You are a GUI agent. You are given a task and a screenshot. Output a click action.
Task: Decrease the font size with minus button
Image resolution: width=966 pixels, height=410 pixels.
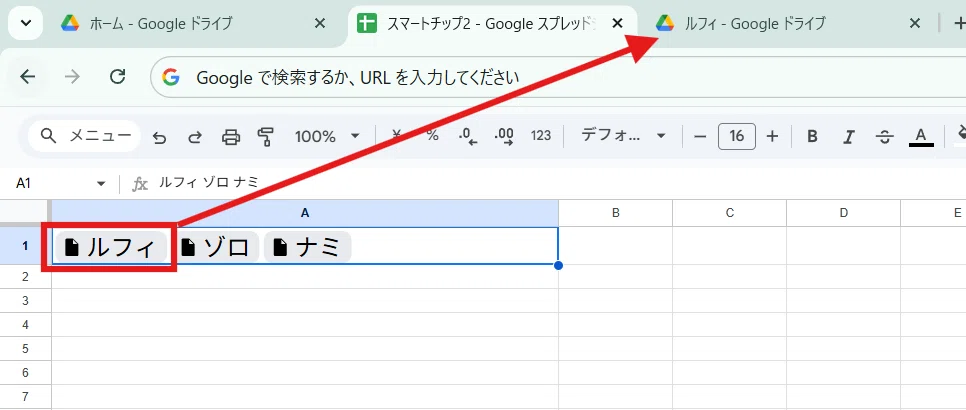tap(699, 136)
